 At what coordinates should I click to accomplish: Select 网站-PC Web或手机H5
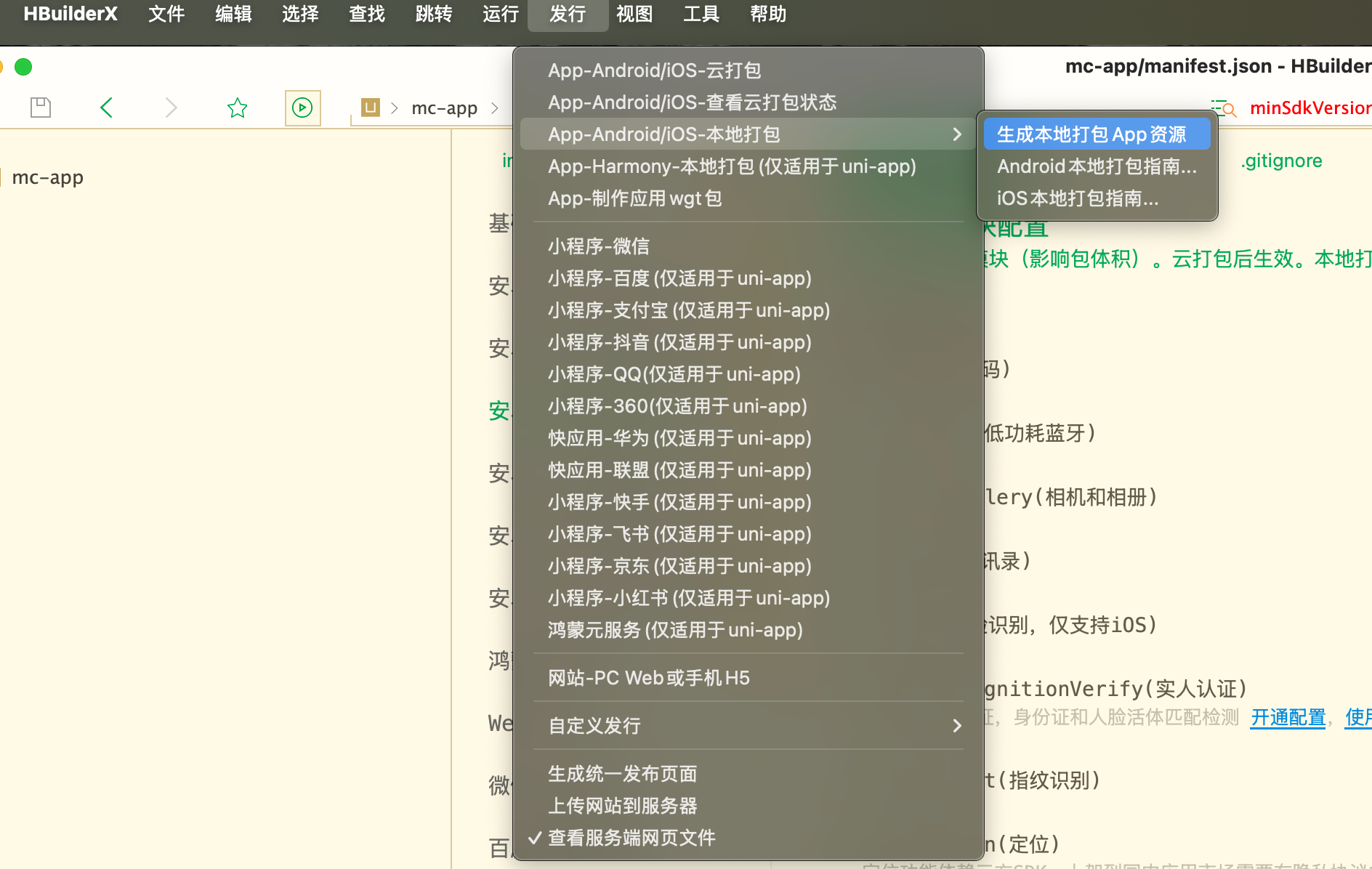pos(748,678)
